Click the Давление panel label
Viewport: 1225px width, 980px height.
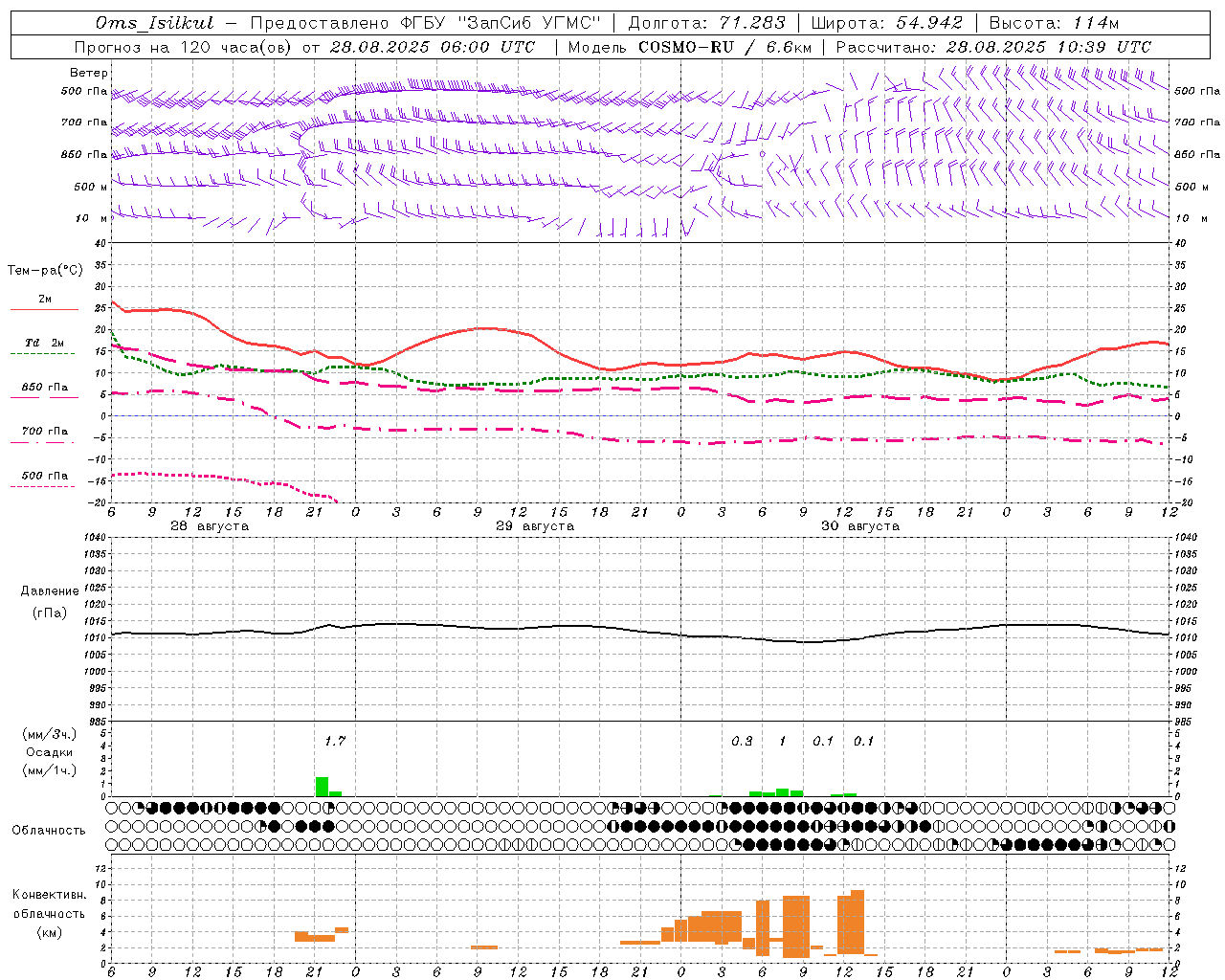(x=50, y=591)
